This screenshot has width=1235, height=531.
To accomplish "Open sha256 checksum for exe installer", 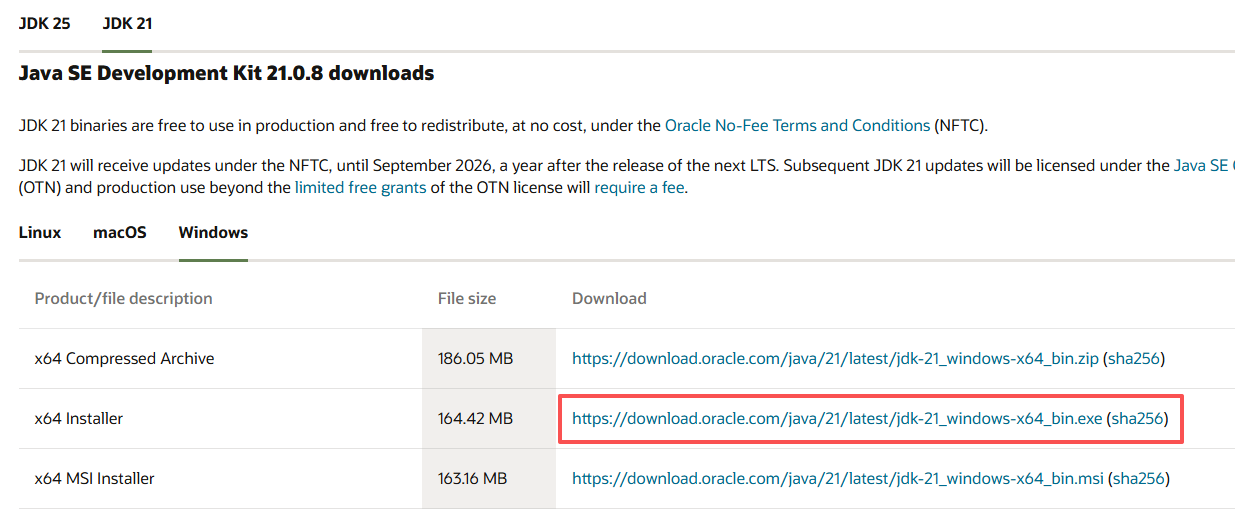I will point(1138,418).
